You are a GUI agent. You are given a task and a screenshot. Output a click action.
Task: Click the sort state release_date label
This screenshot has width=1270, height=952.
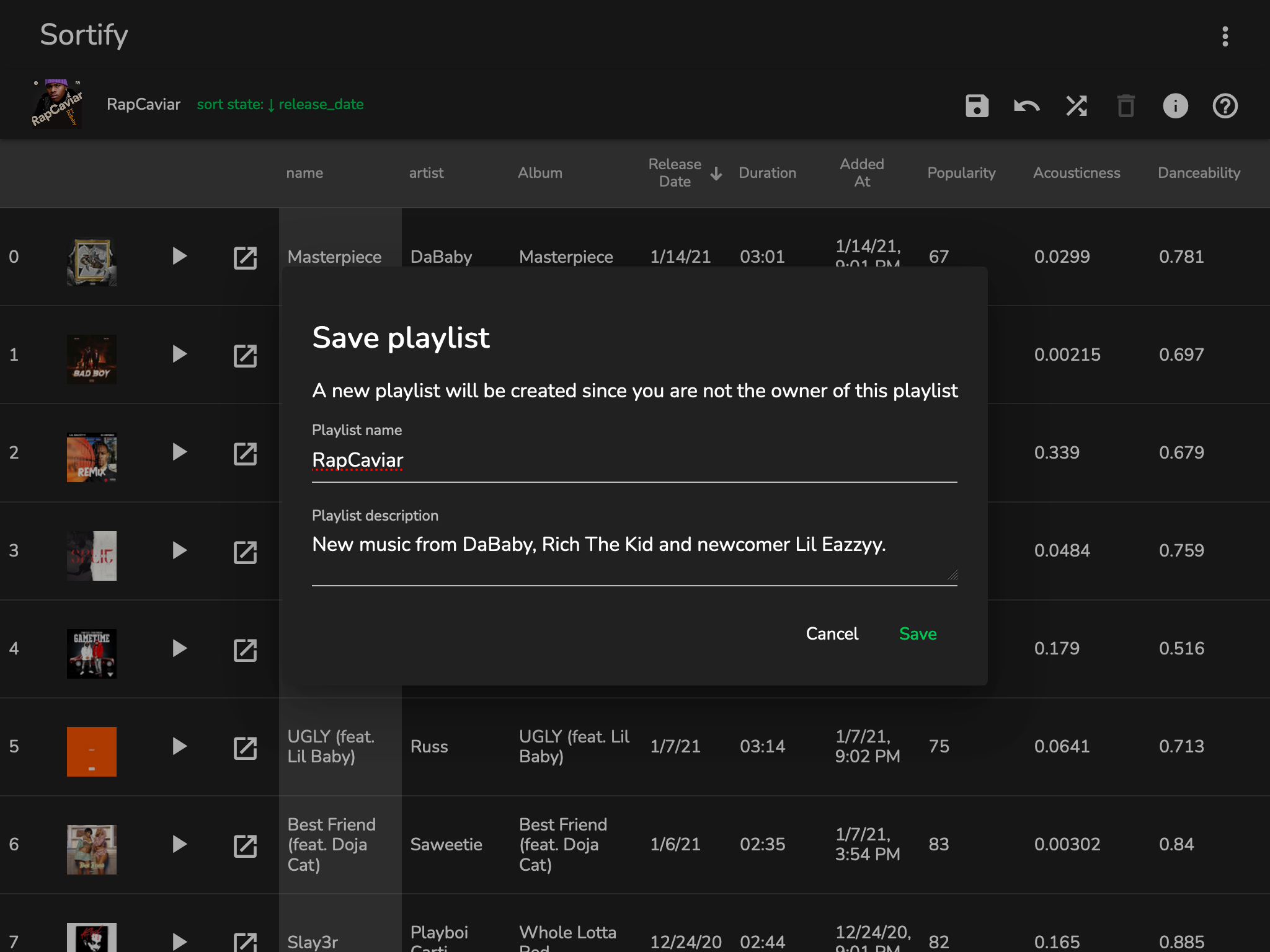280,104
